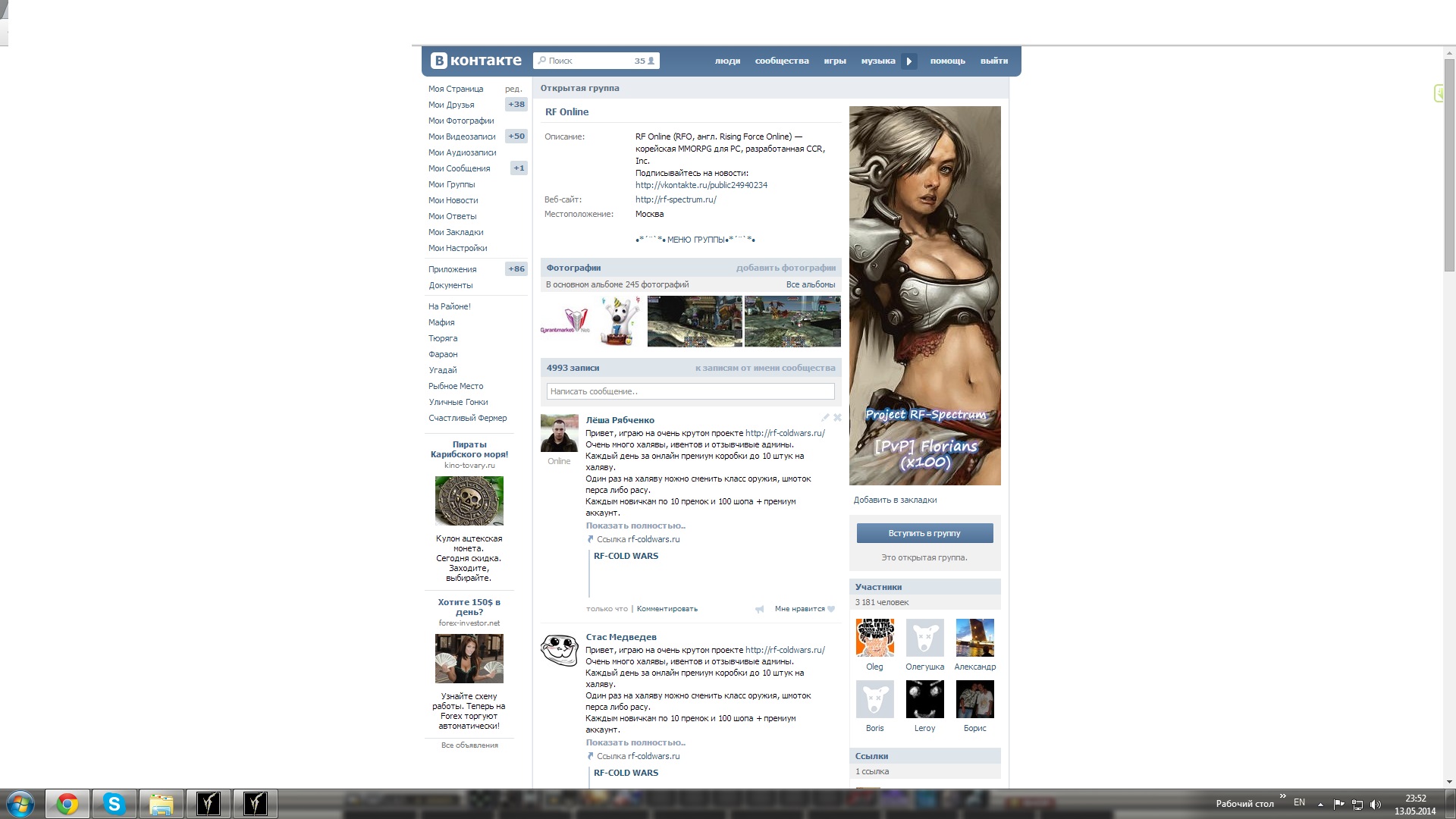1456x819 pixels.
Task: Click the «Показать полностью..» expander in the first post
Action: click(x=635, y=526)
